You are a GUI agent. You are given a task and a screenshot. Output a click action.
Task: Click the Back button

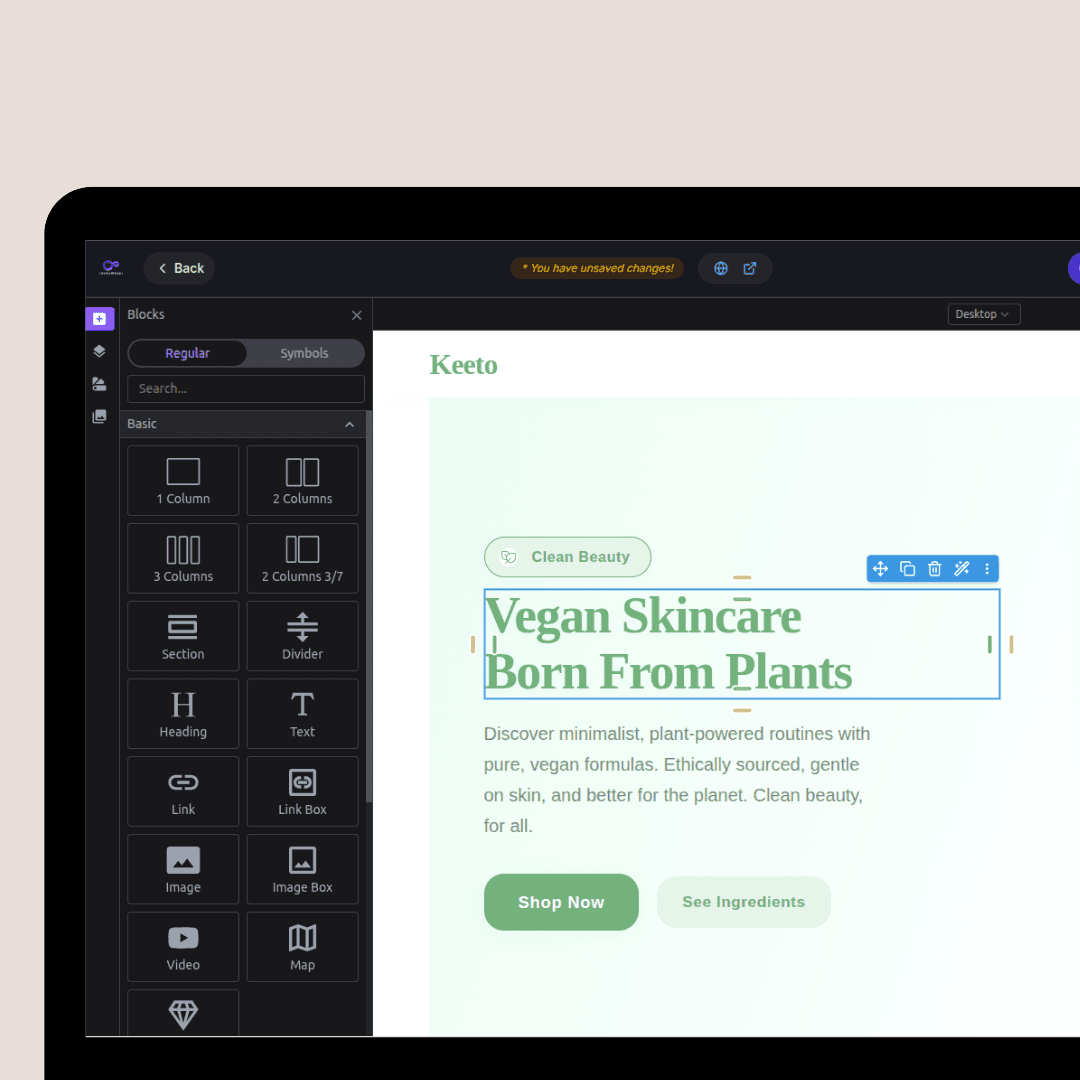pos(179,268)
